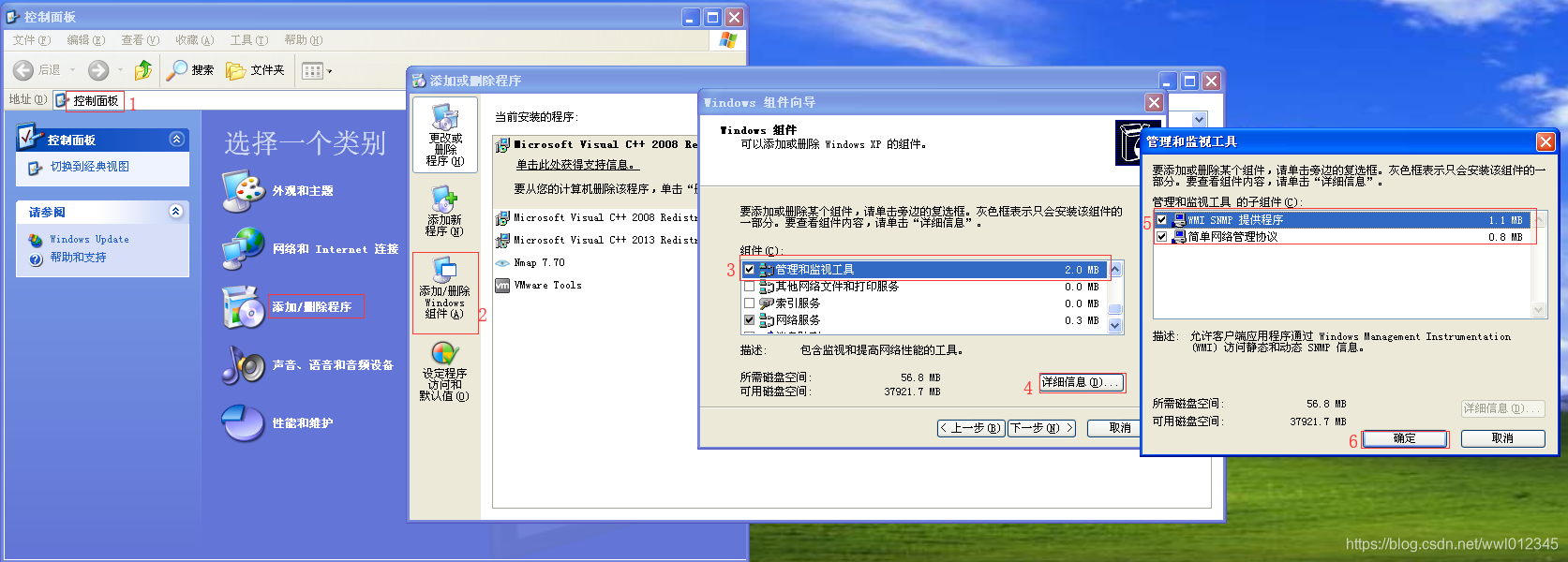Click 确定 in the 管理和监视工具 dialog

click(1405, 438)
